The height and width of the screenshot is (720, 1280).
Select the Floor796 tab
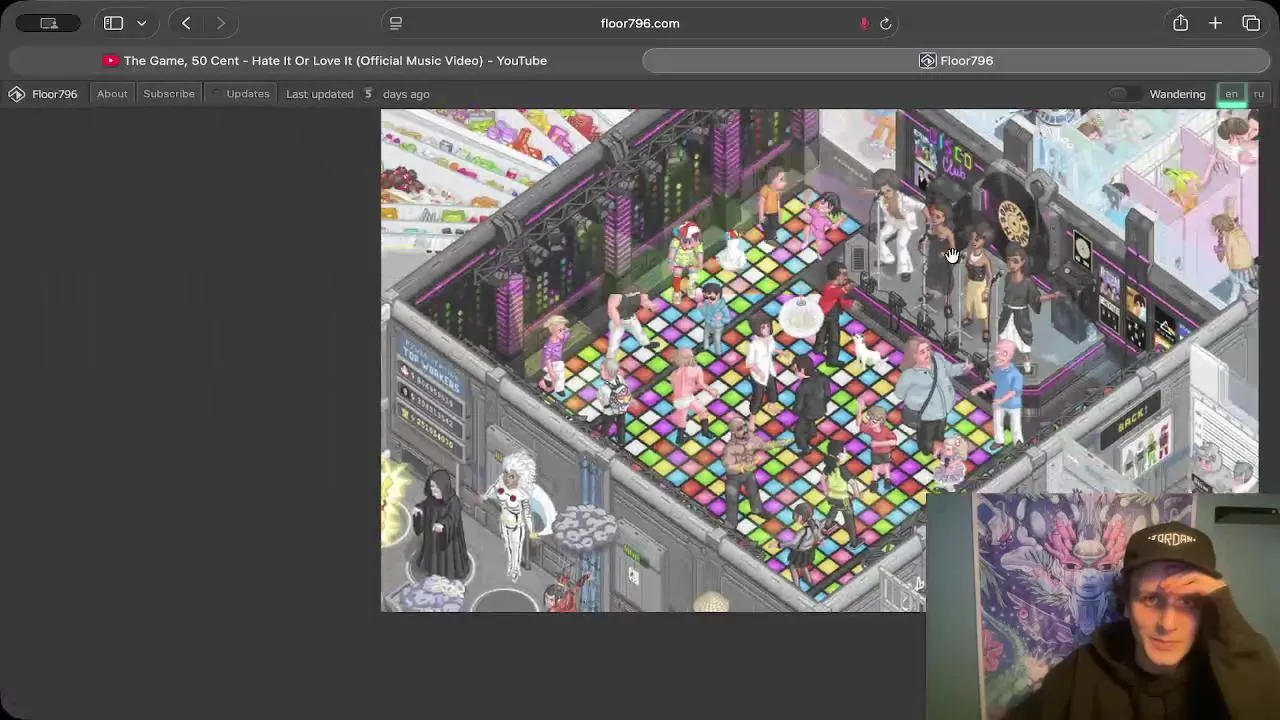pos(956,61)
